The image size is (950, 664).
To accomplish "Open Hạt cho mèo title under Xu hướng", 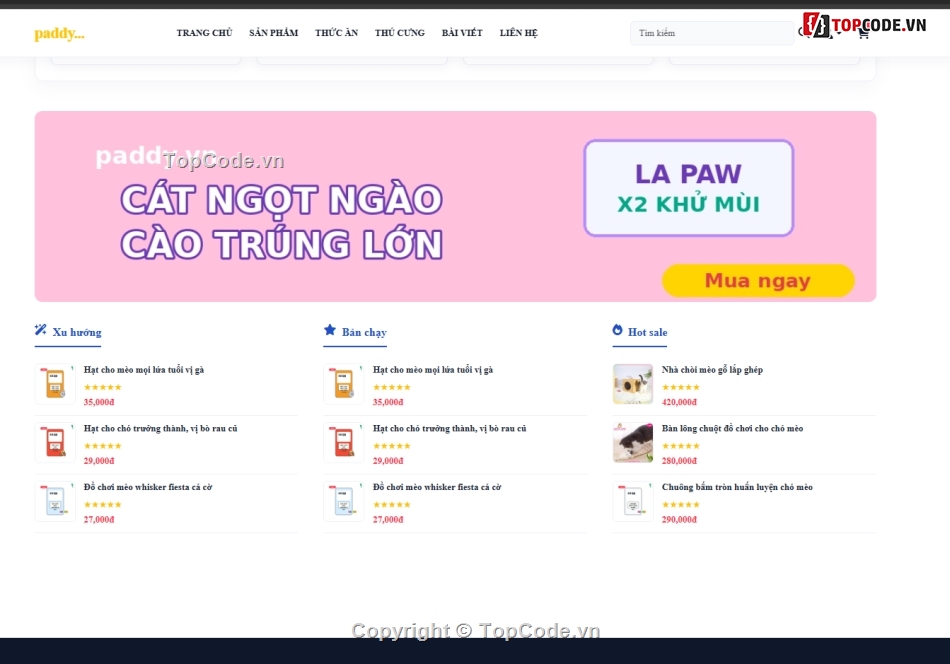I will [x=144, y=370].
